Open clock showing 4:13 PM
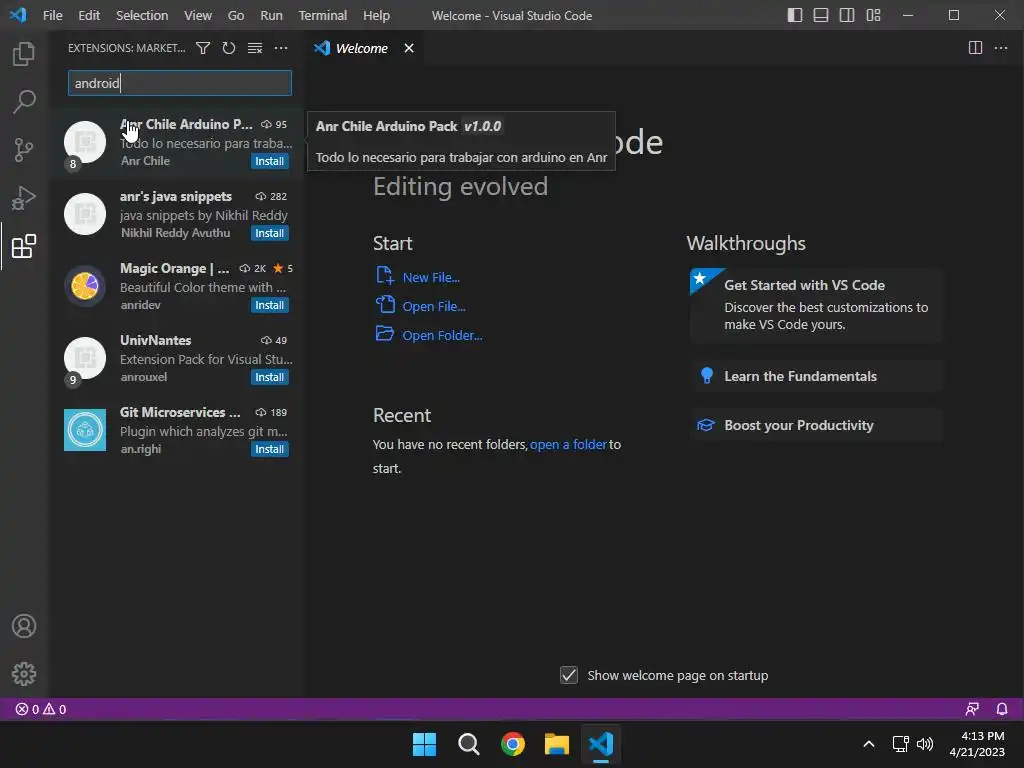The width and height of the screenshot is (1024, 768). (x=977, y=744)
